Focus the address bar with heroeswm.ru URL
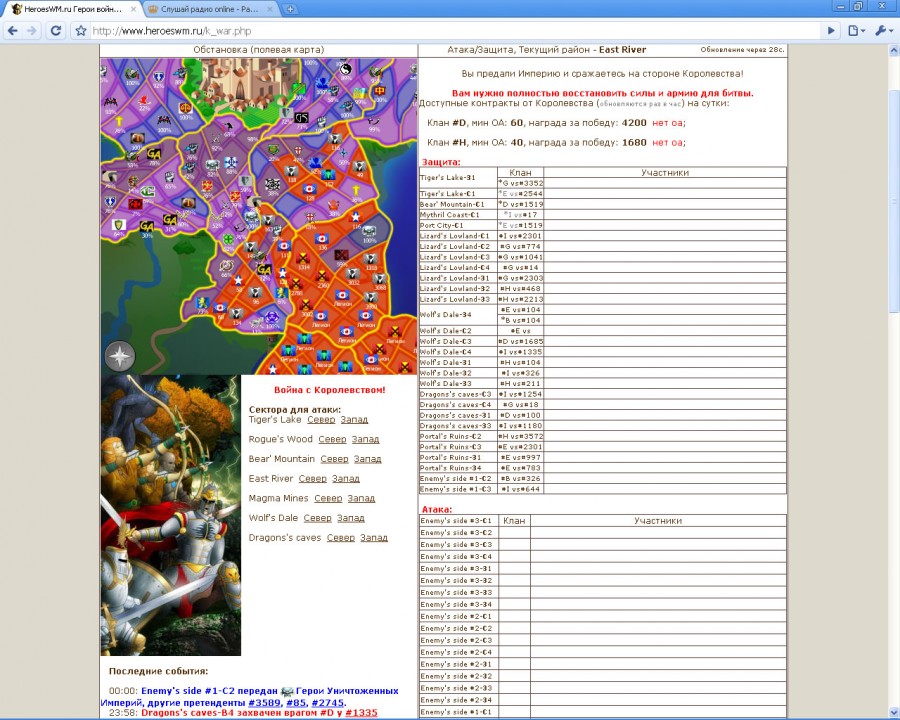The height and width of the screenshot is (720, 900). click(453, 31)
